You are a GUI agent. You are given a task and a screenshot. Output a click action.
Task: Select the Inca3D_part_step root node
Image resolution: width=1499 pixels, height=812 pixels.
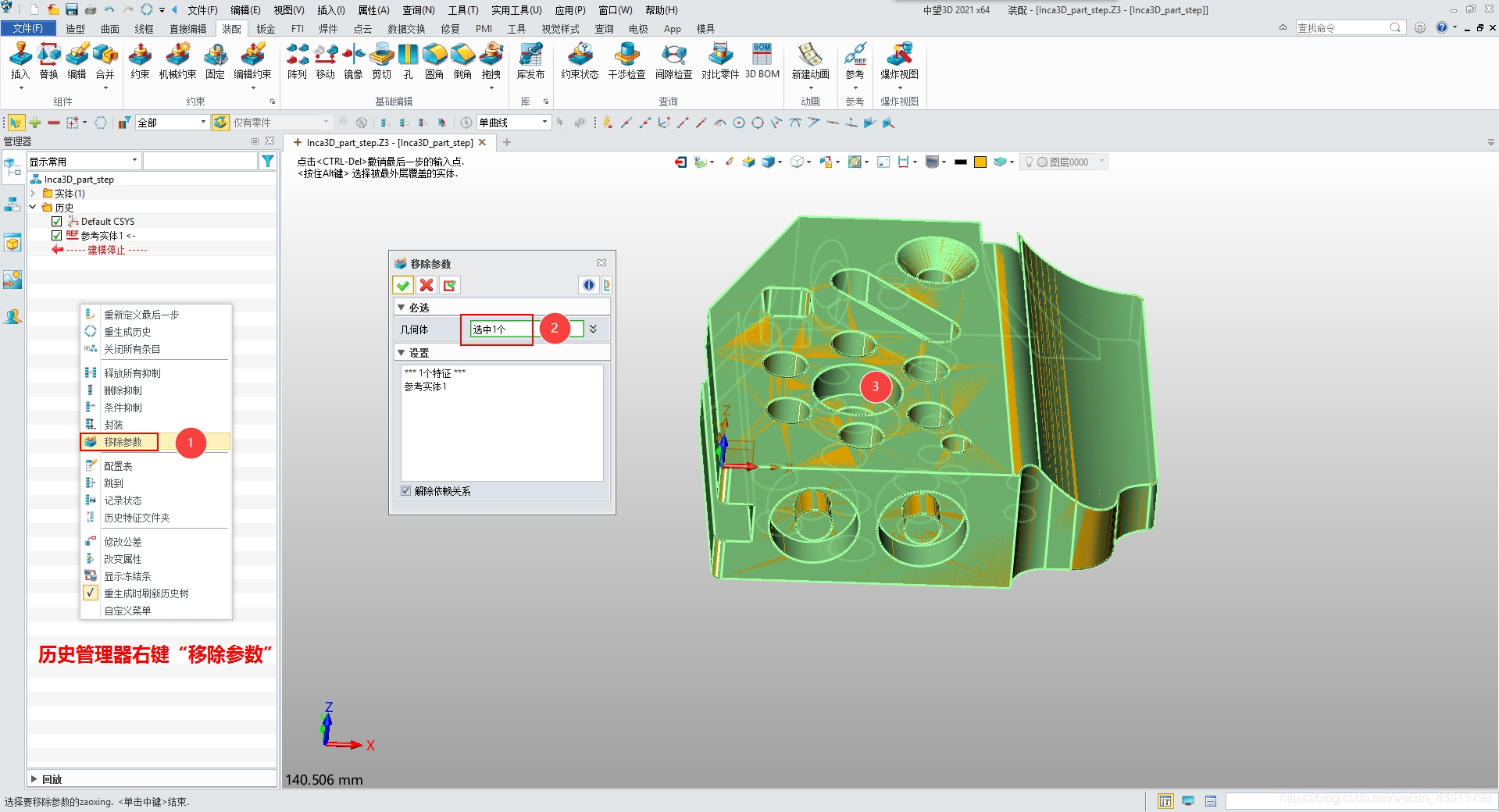tap(78, 179)
